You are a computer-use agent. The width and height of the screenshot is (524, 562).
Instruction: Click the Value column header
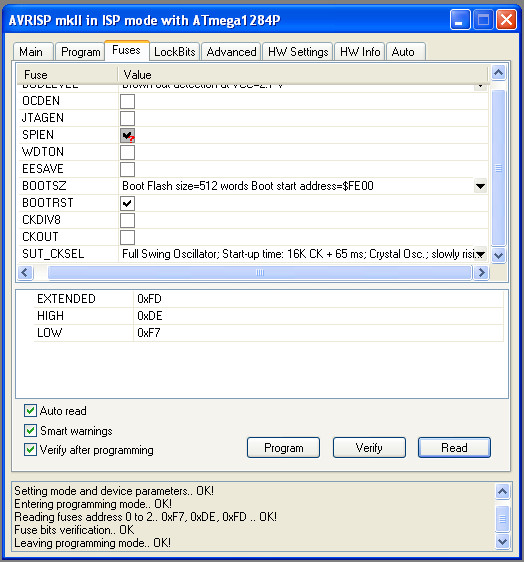click(x=303, y=75)
